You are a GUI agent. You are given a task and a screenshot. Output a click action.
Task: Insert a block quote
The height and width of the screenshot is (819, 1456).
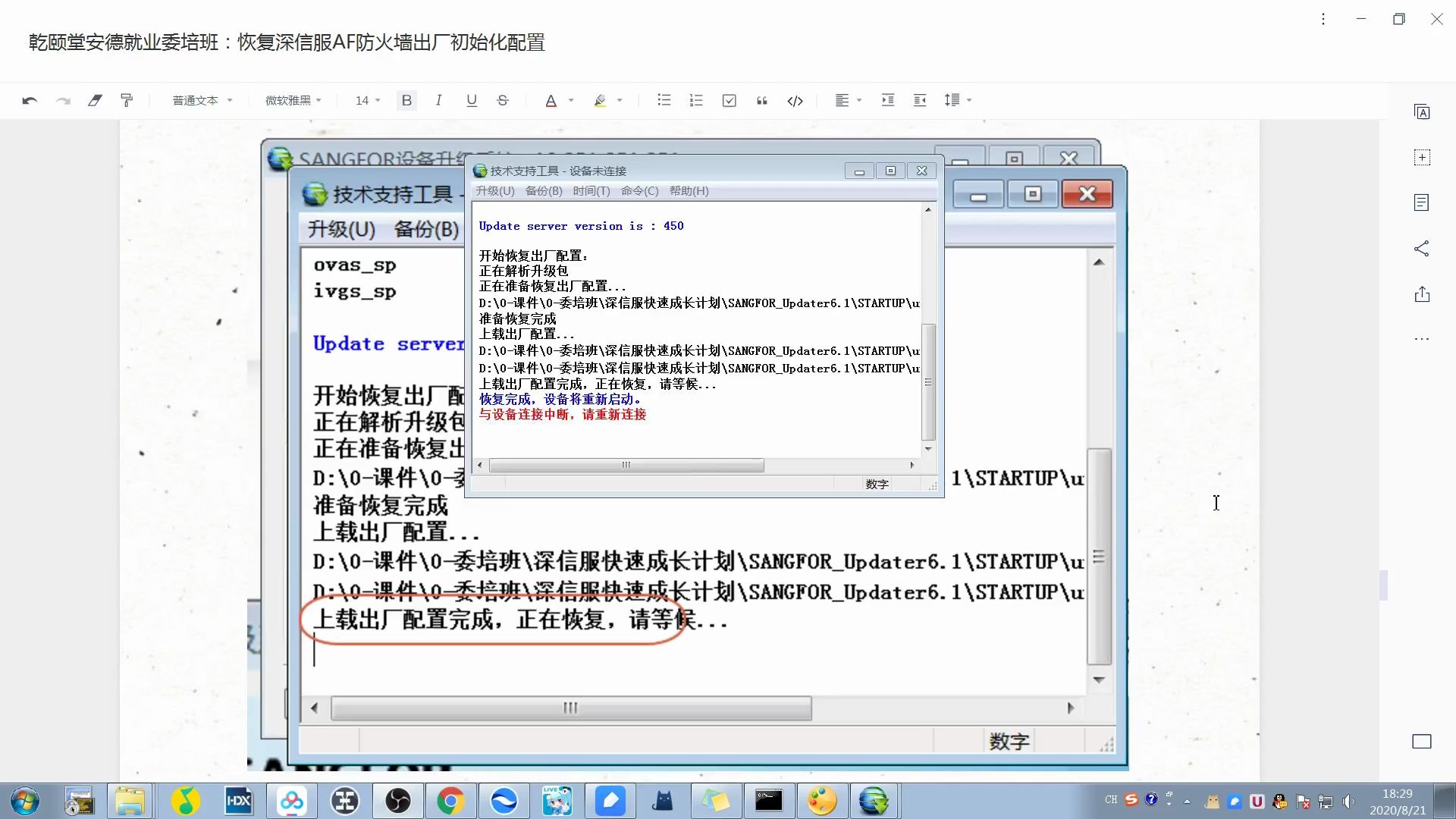point(762,100)
